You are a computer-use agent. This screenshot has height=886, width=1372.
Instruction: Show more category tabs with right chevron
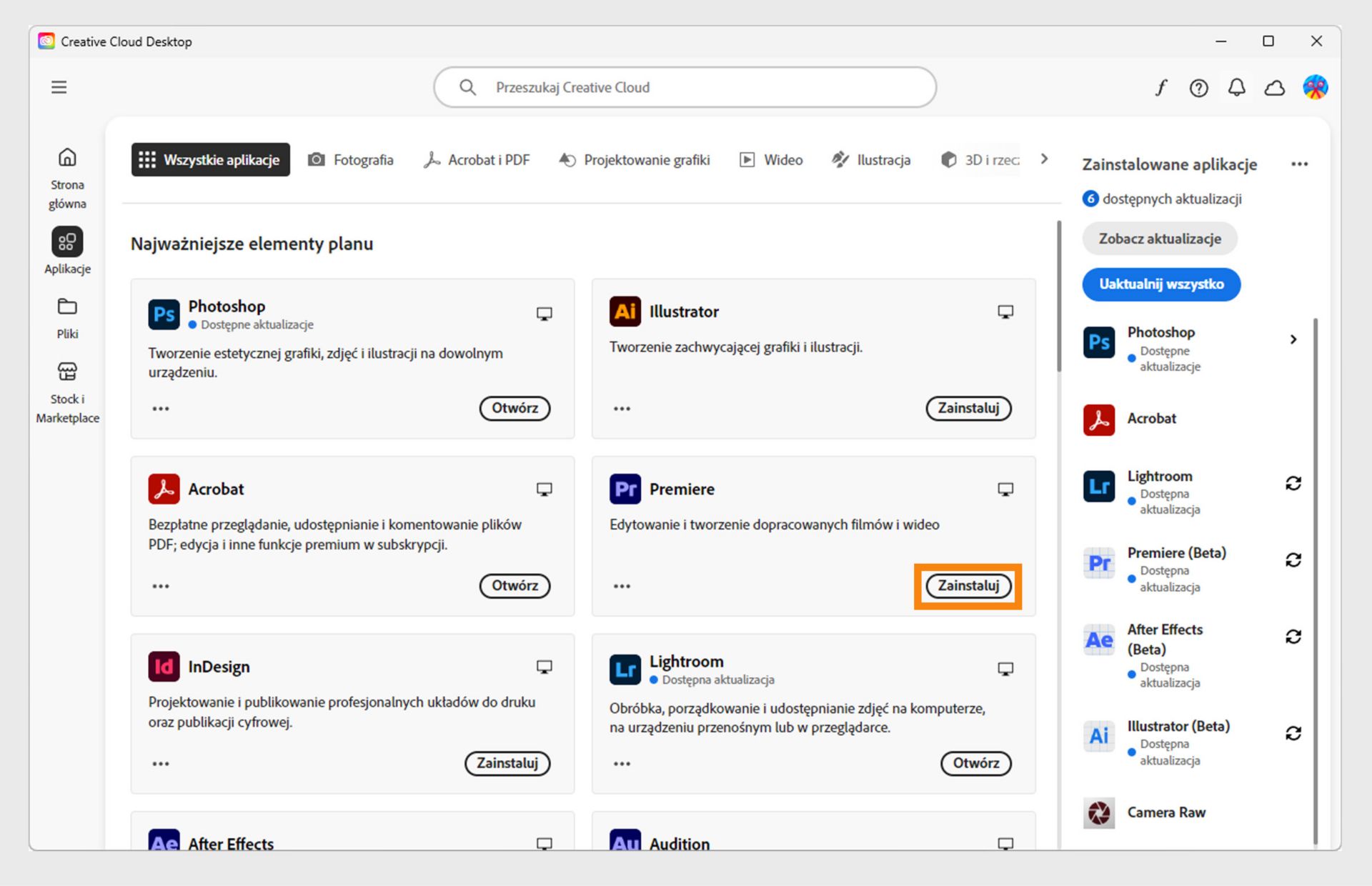click(x=1045, y=159)
